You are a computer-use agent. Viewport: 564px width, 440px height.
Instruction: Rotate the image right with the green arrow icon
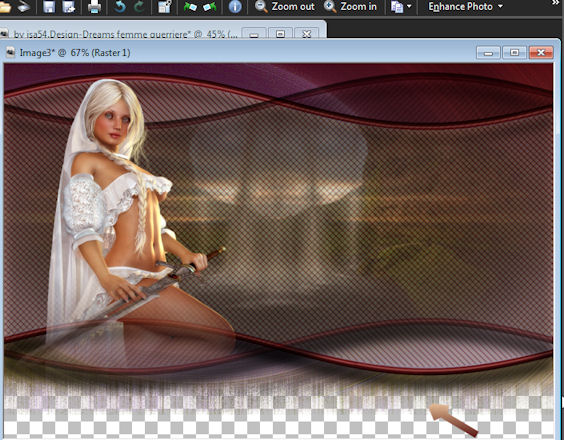(x=210, y=6)
